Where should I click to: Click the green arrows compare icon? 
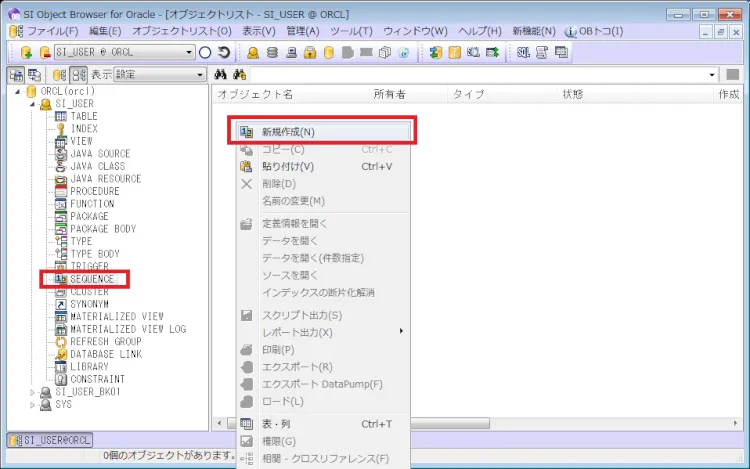[435, 52]
